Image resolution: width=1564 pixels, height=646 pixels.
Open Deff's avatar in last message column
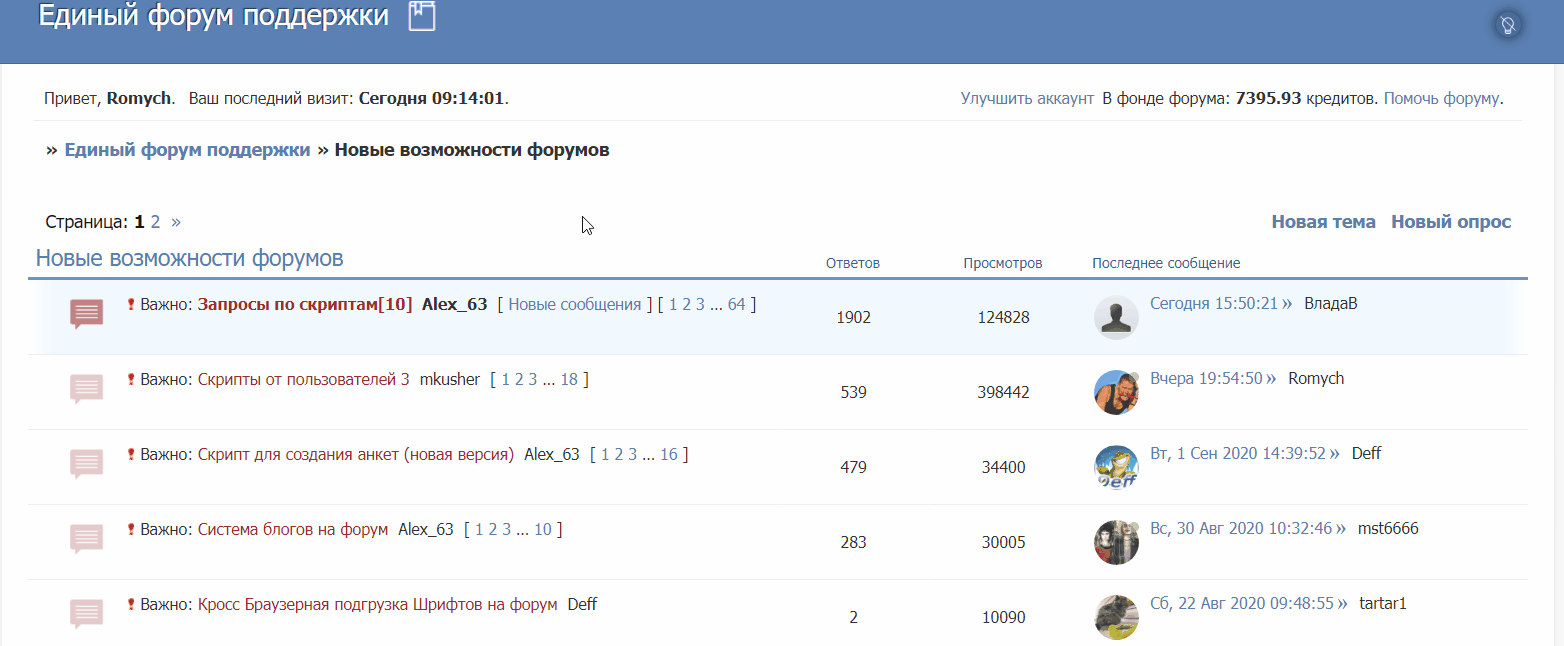pyautogui.click(x=1116, y=467)
